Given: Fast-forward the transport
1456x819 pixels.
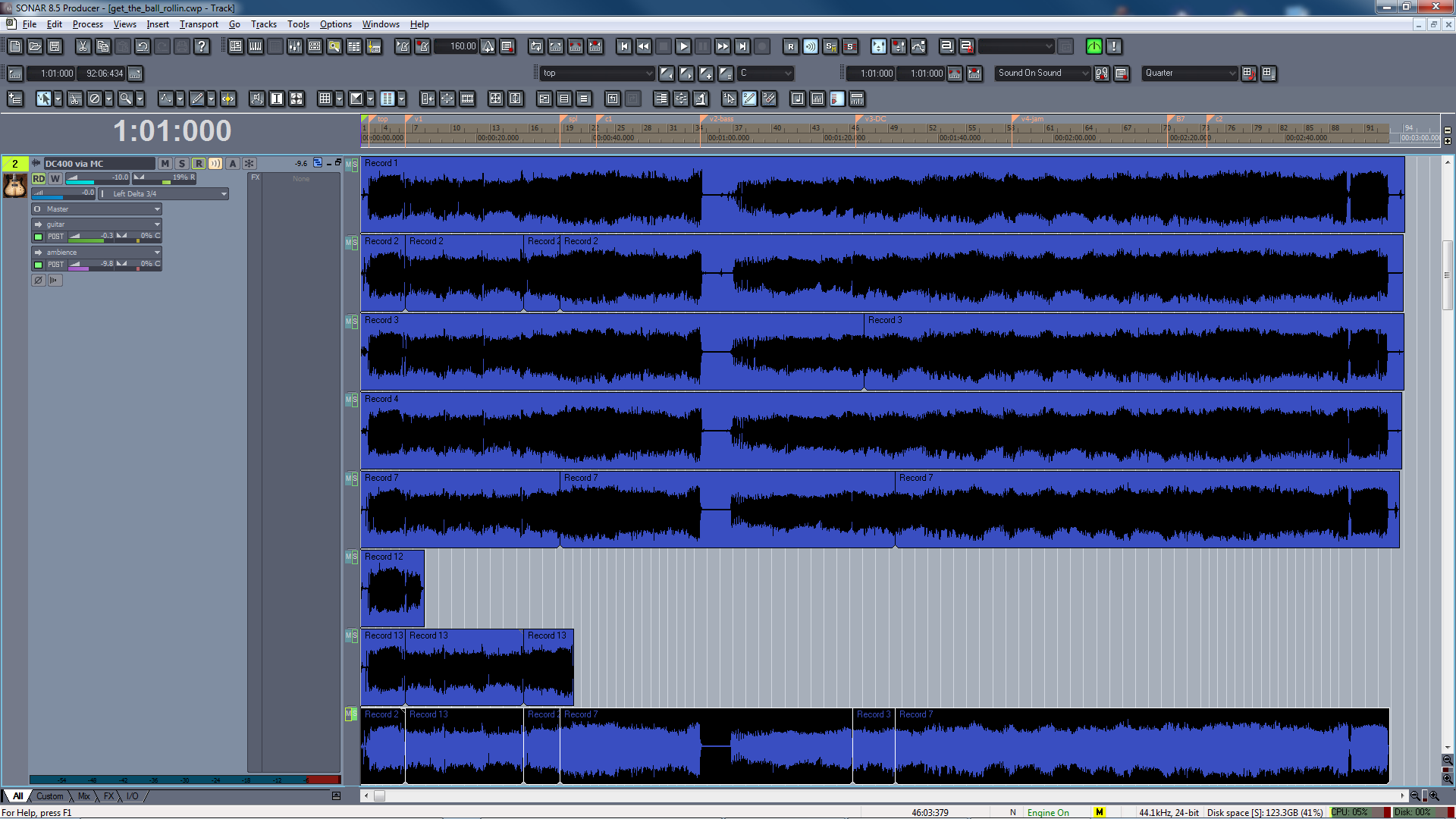Looking at the screenshot, I should [723, 47].
